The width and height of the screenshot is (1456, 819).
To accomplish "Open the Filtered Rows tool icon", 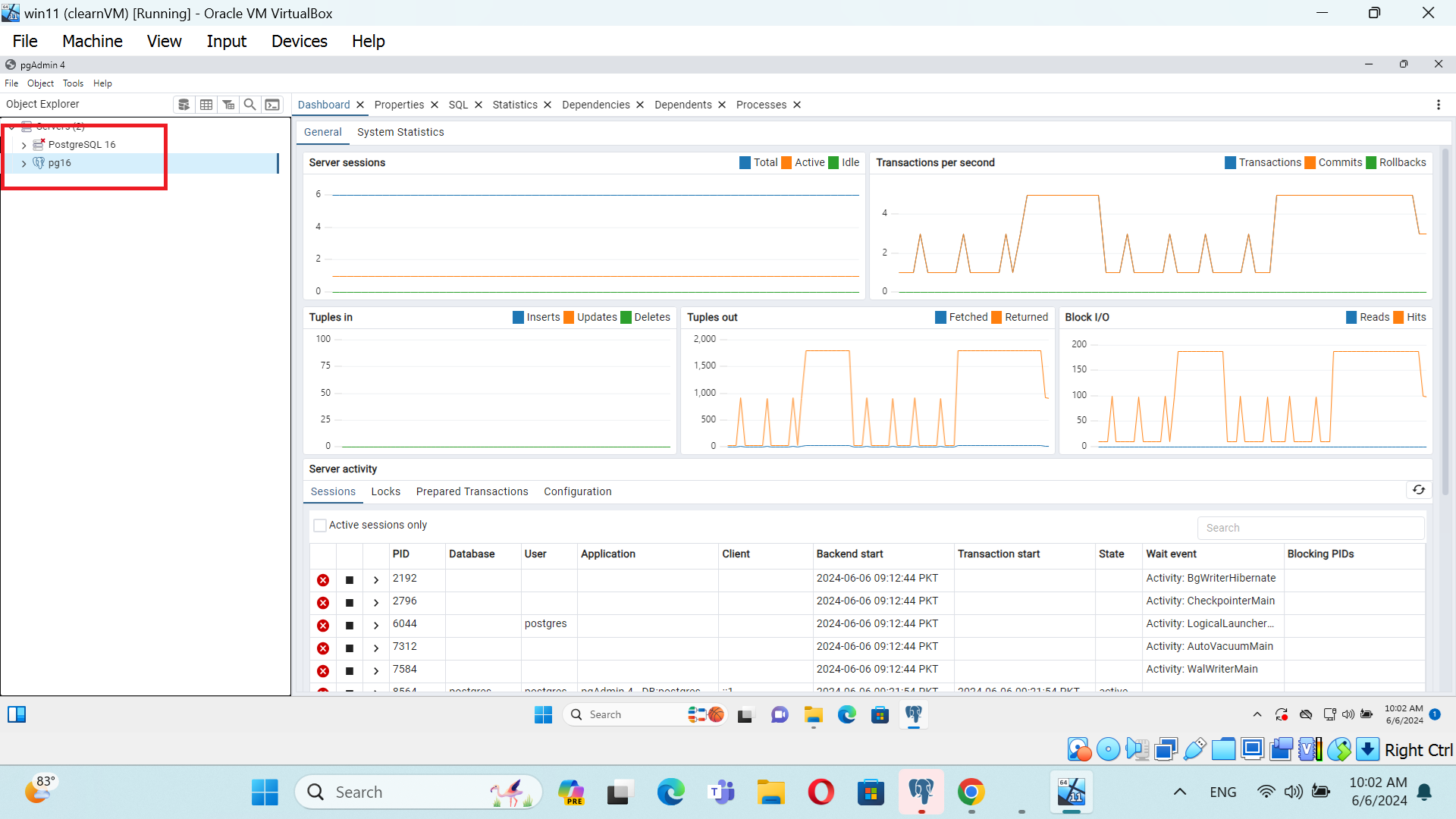I will (228, 105).
